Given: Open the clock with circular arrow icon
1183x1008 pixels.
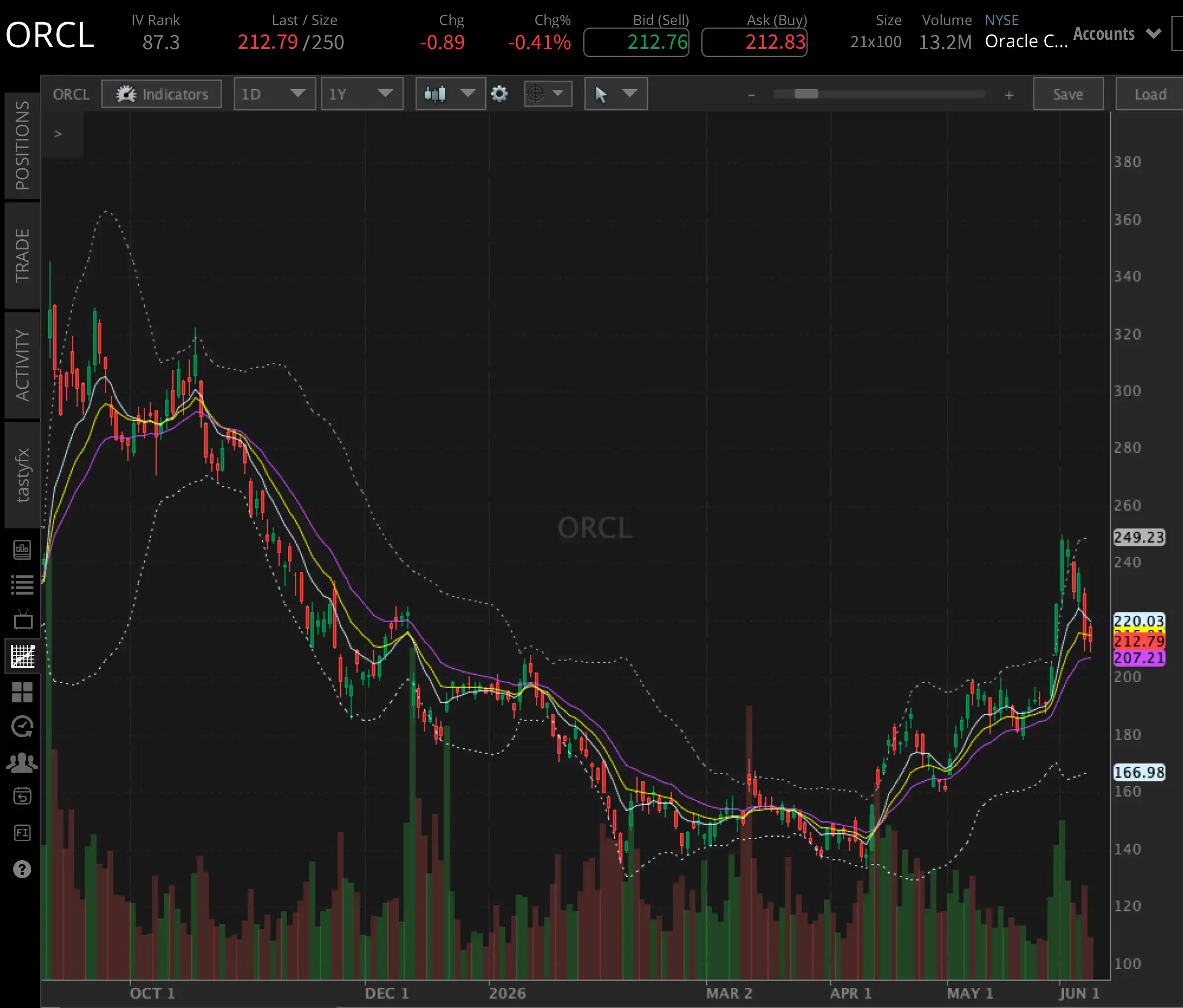Looking at the screenshot, I should click(x=22, y=726).
